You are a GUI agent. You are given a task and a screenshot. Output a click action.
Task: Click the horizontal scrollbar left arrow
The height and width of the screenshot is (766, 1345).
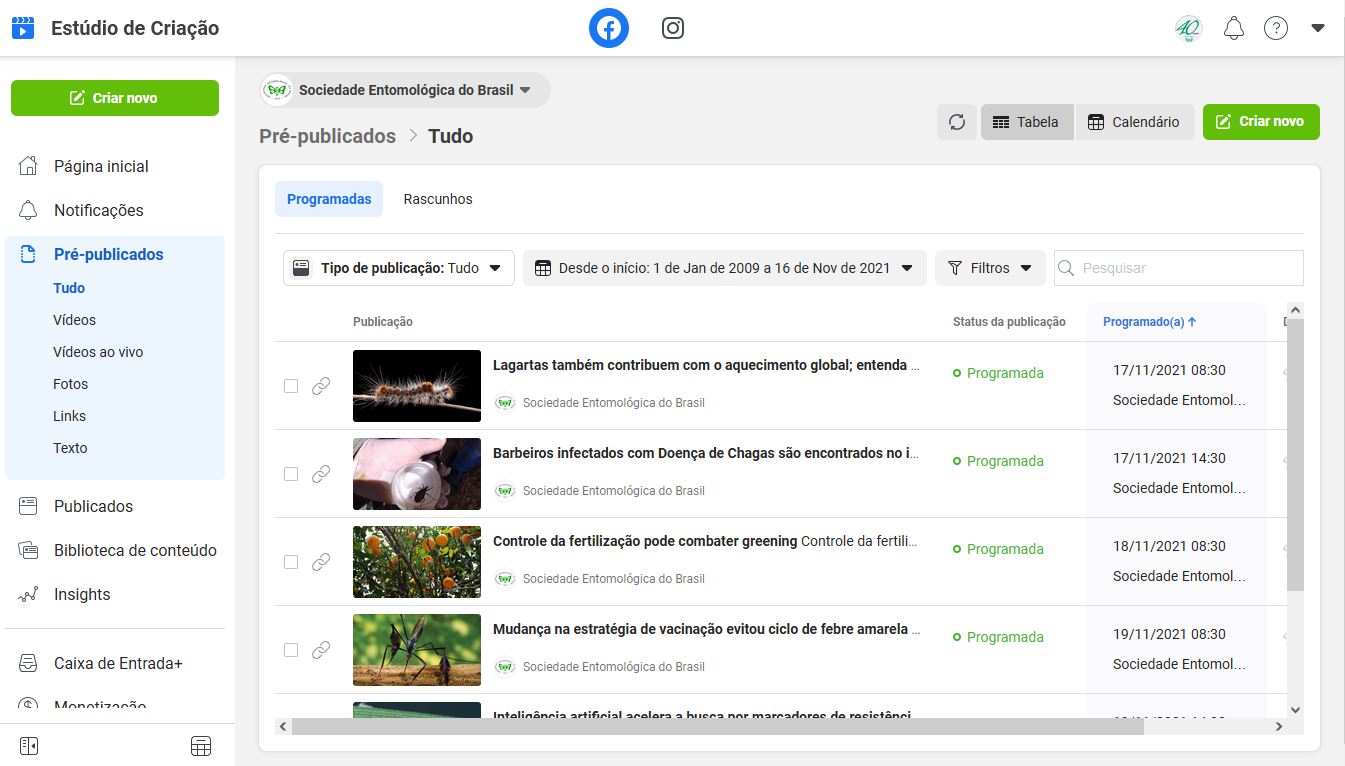pyautogui.click(x=283, y=727)
